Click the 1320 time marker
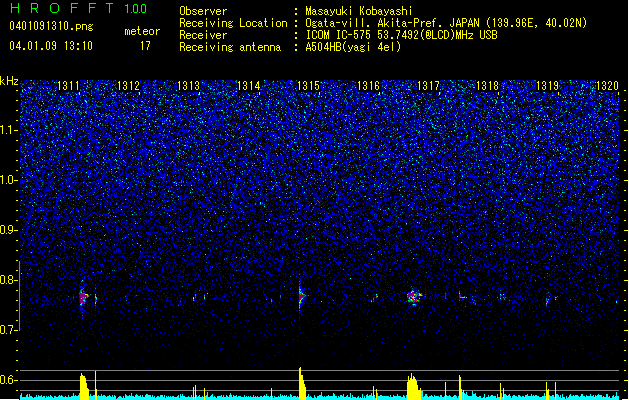629x400 pixels. [x=607, y=86]
